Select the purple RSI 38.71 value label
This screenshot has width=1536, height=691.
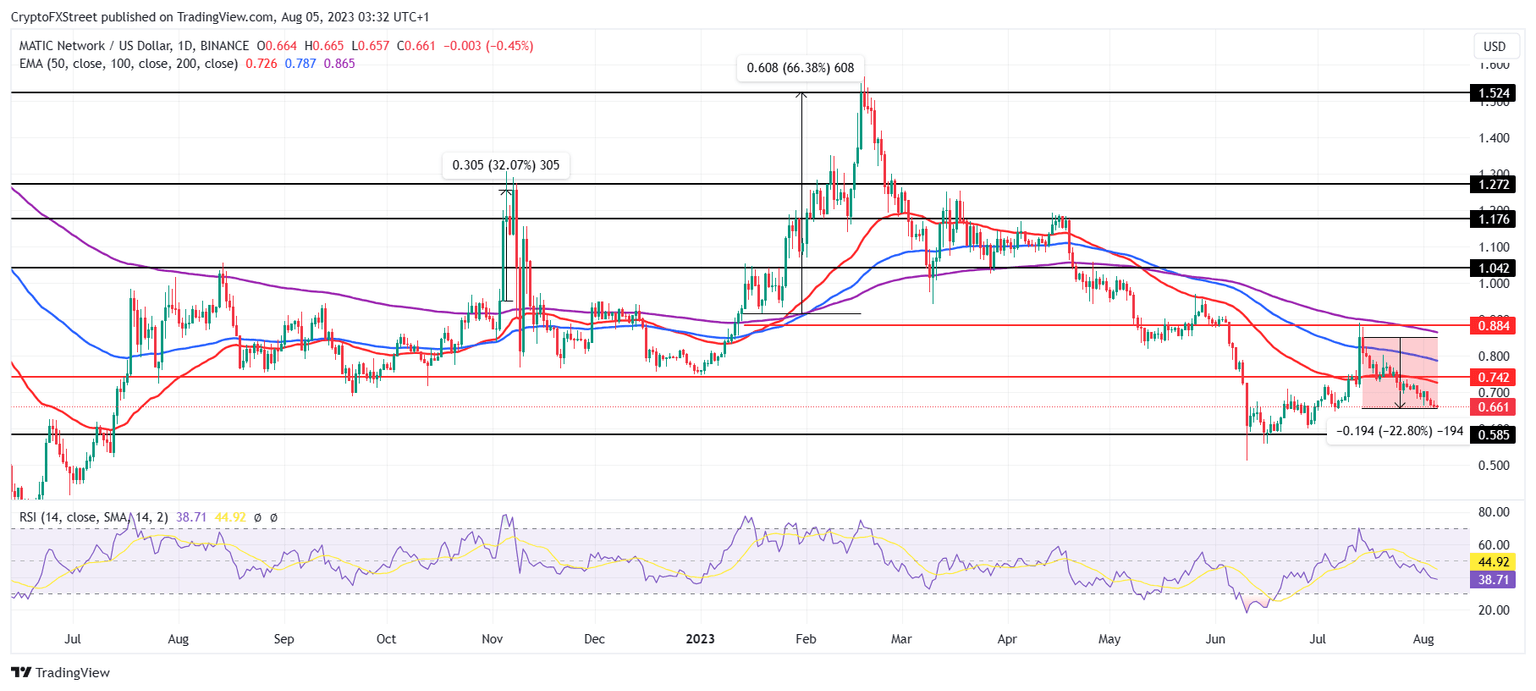tap(1494, 578)
